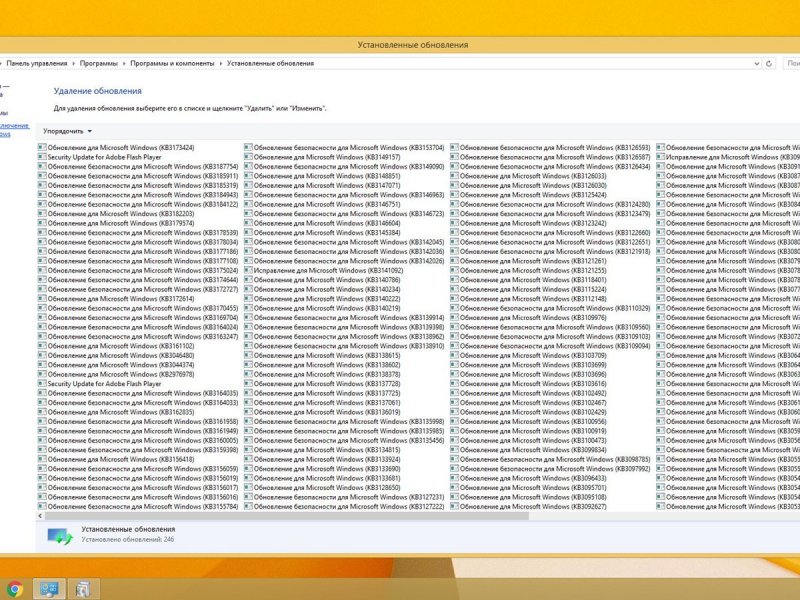
Task: Click the Control Panel taskbar icon
Action: [49, 589]
